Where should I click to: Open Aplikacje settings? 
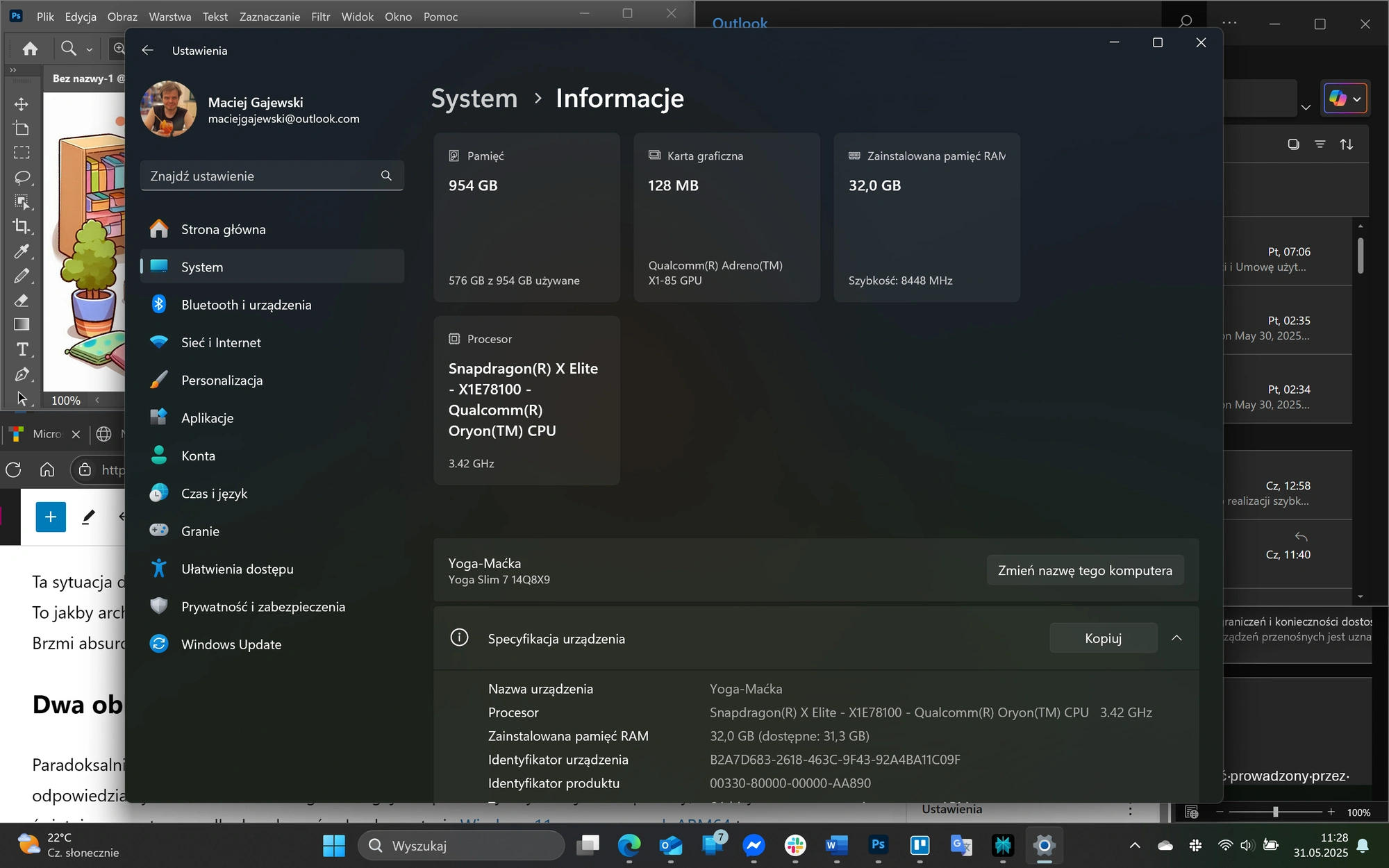[x=272, y=418]
